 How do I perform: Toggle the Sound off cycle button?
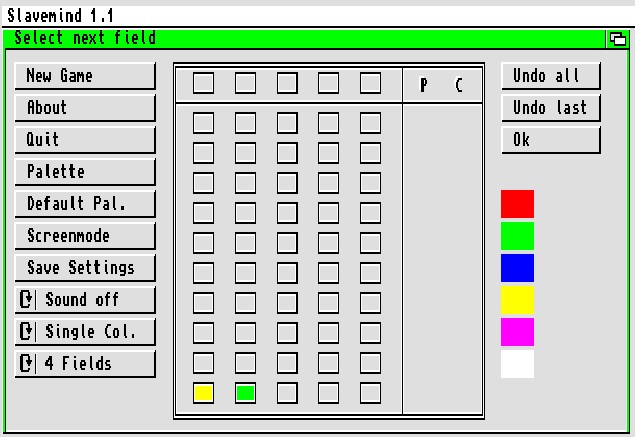85,300
